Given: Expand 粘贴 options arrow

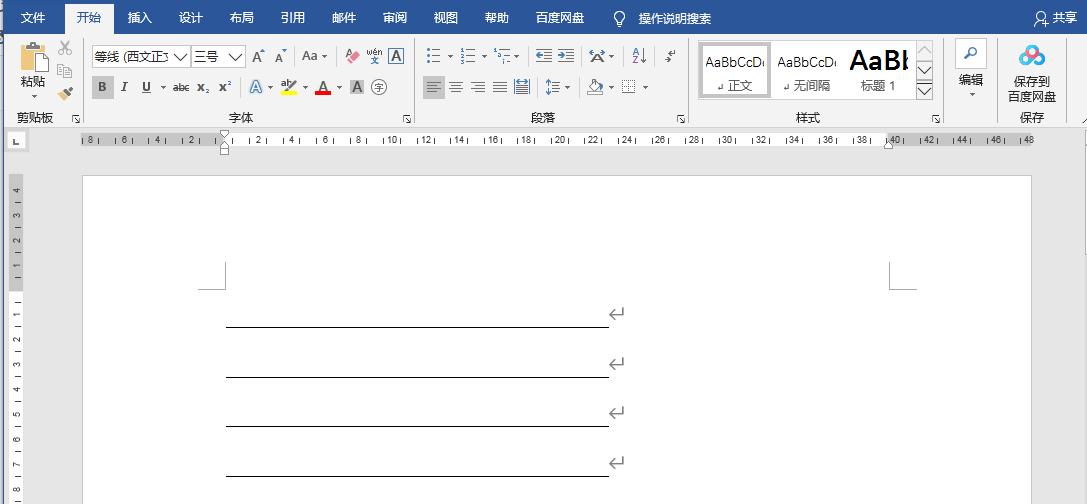Looking at the screenshot, I should tap(33, 96).
